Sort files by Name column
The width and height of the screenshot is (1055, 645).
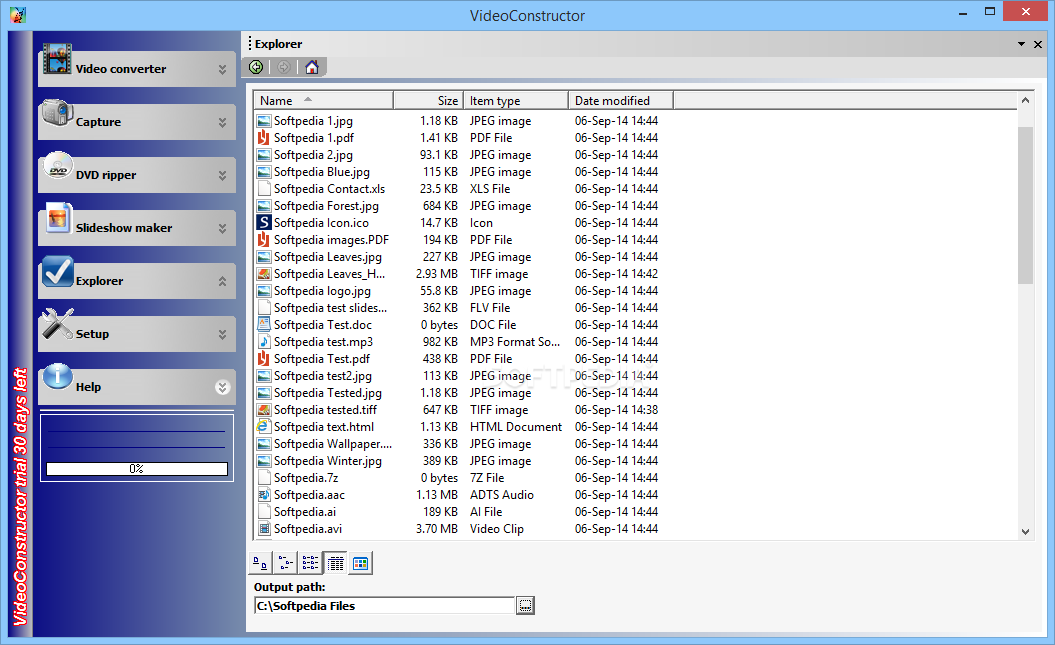323,100
